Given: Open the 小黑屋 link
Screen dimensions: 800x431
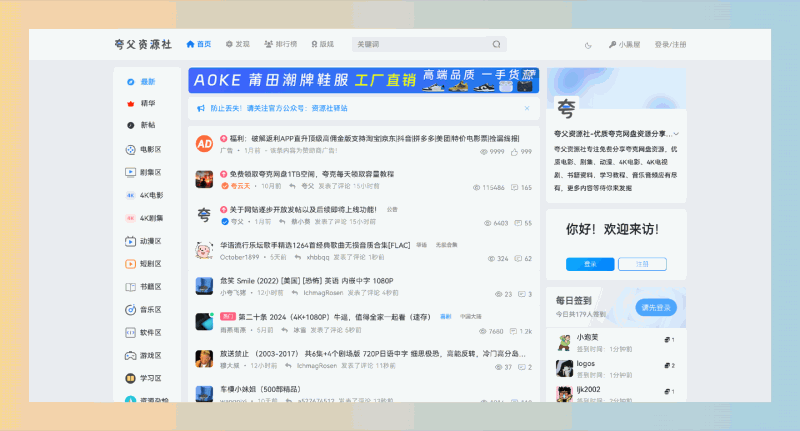Looking at the screenshot, I should pos(624,44).
